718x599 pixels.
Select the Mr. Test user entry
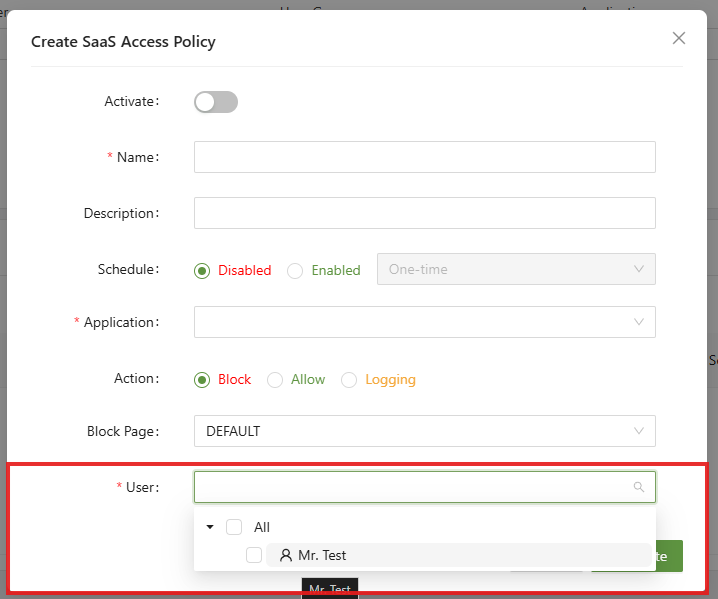[x=321, y=555]
